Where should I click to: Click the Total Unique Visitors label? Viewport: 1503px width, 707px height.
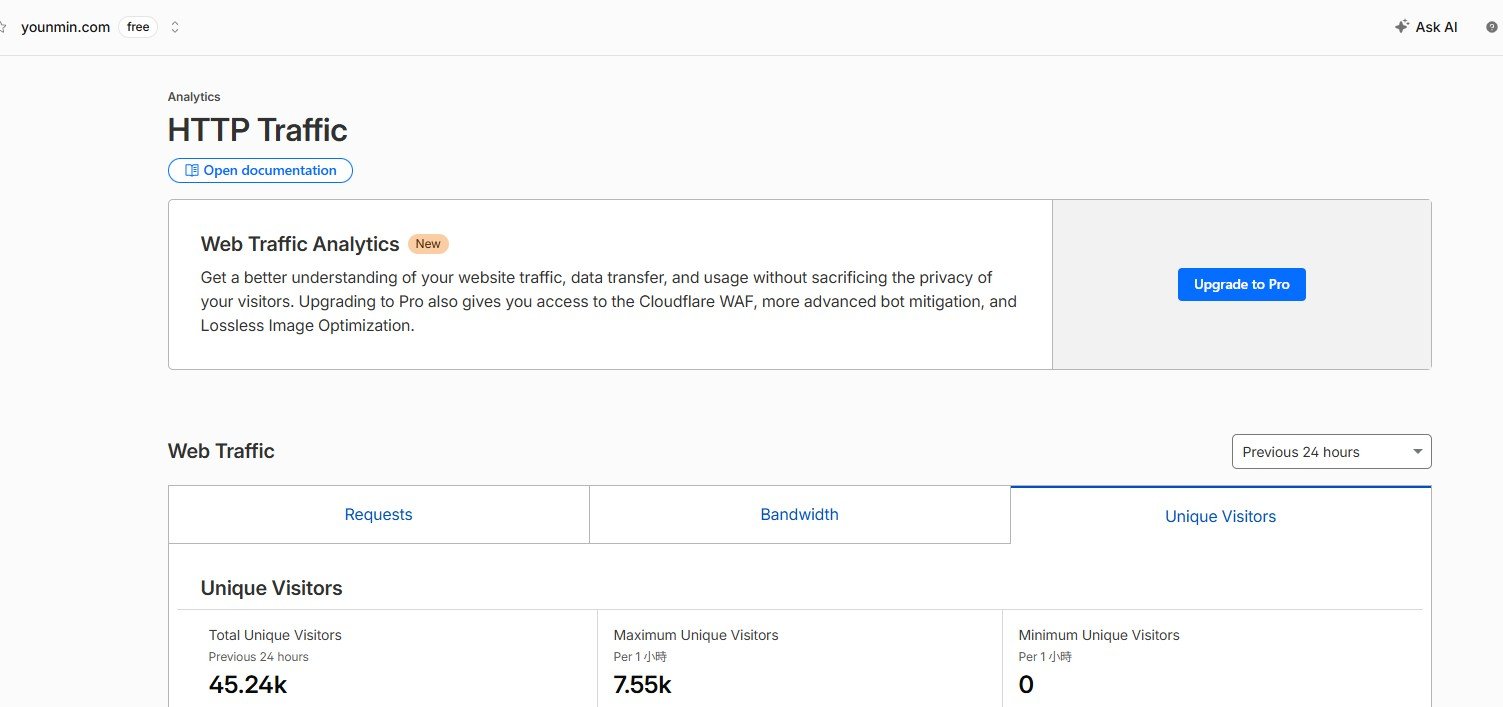[x=275, y=635]
